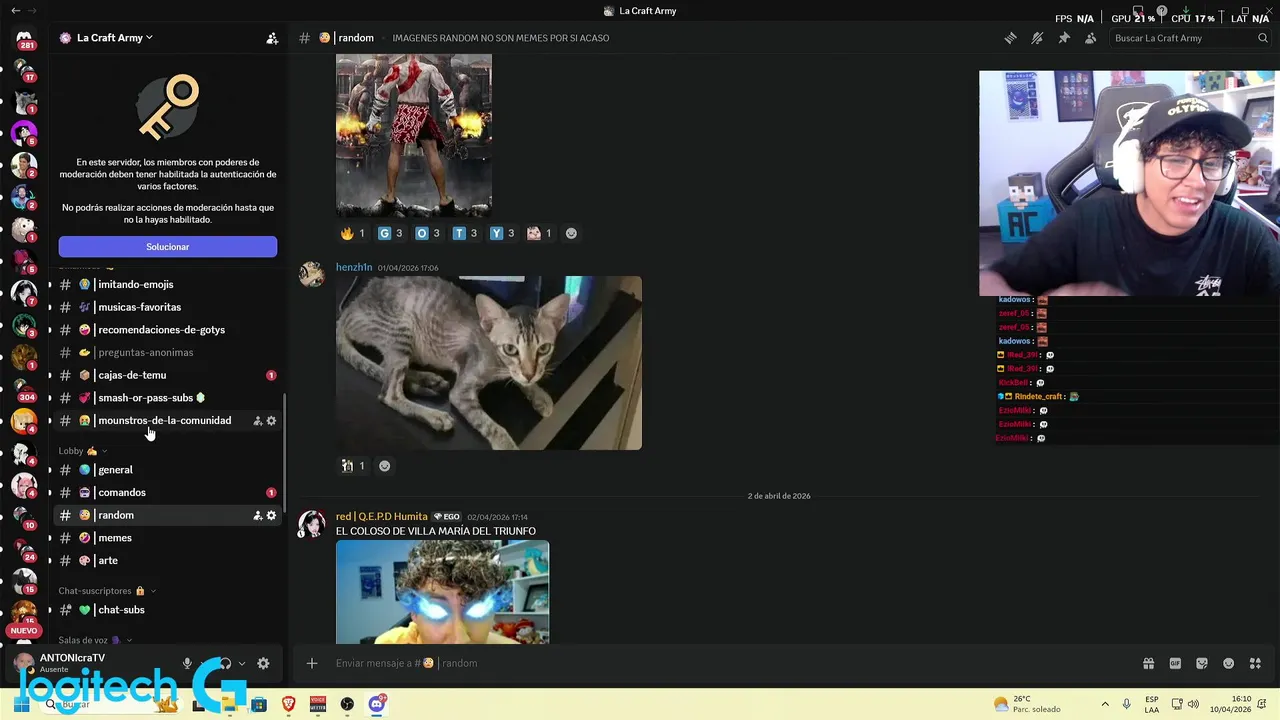The width and height of the screenshot is (1280, 720).
Task: Open the apps launcher icon in message bar
Action: coord(1256,663)
